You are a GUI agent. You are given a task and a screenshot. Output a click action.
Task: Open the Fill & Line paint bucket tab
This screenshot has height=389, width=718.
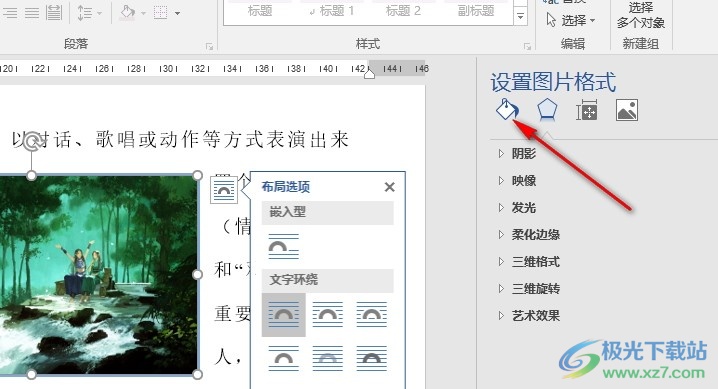507,110
